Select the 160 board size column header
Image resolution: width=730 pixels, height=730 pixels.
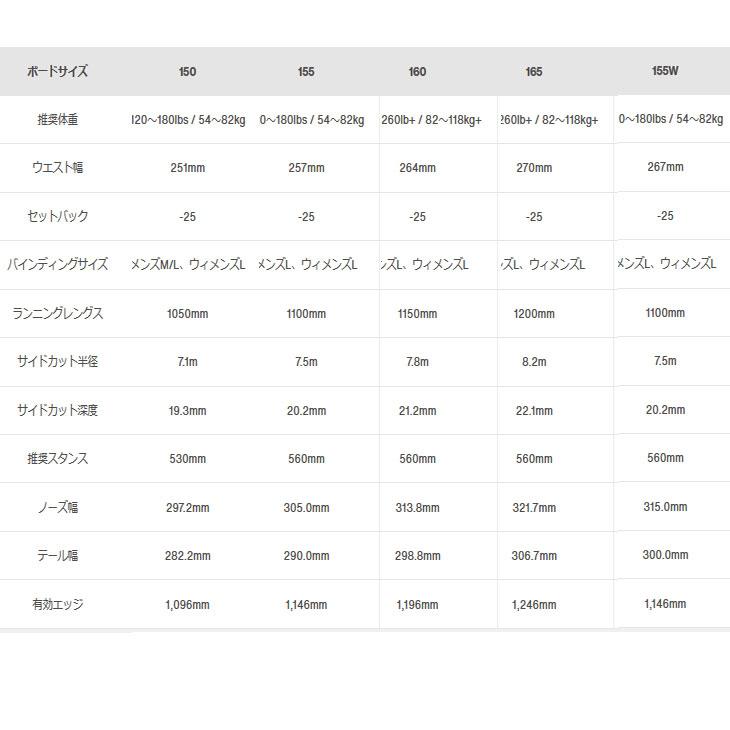pyautogui.click(x=417, y=72)
